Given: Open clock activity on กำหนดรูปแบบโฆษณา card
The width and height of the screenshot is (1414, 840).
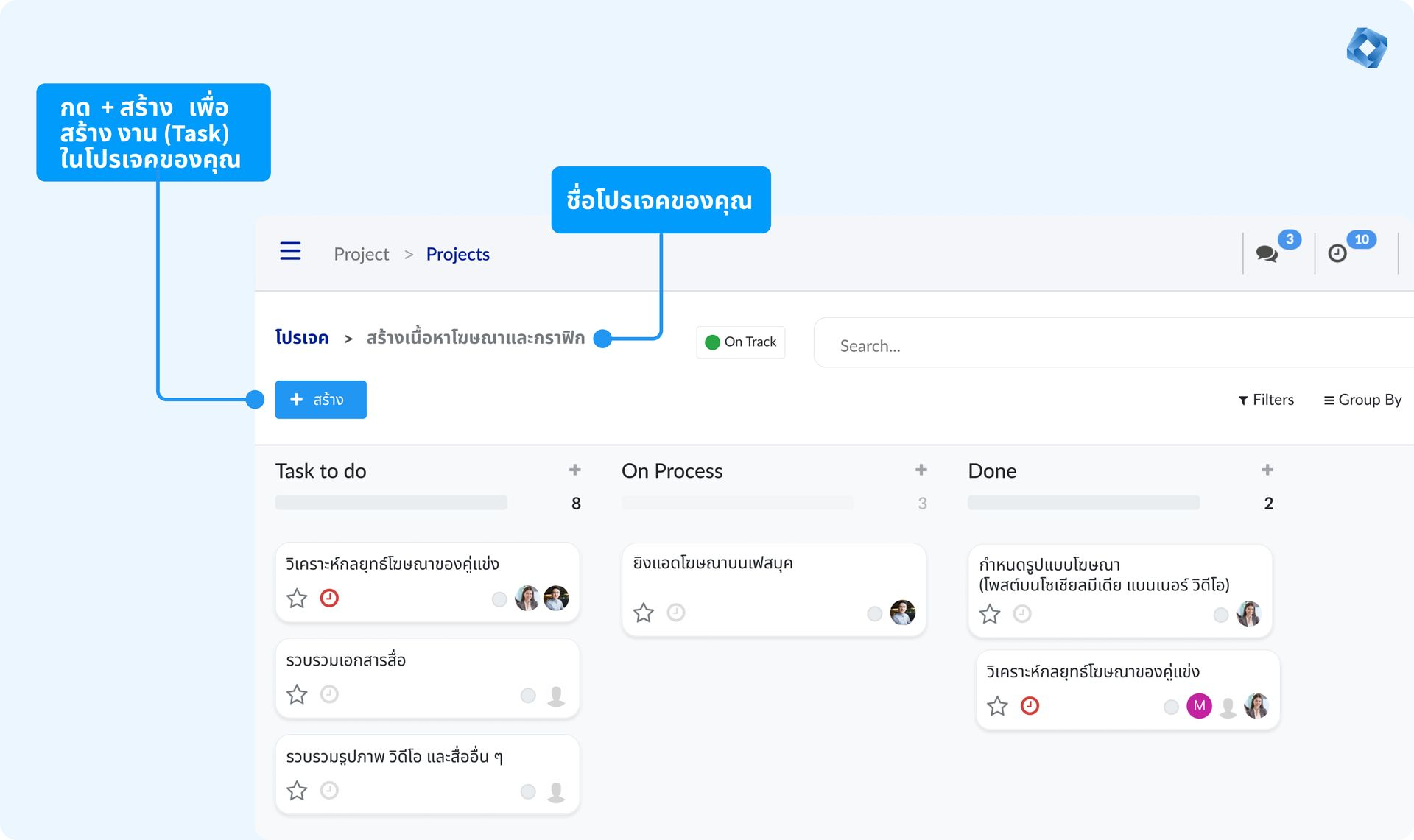Looking at the screenshot, I should pos(1022,614).
